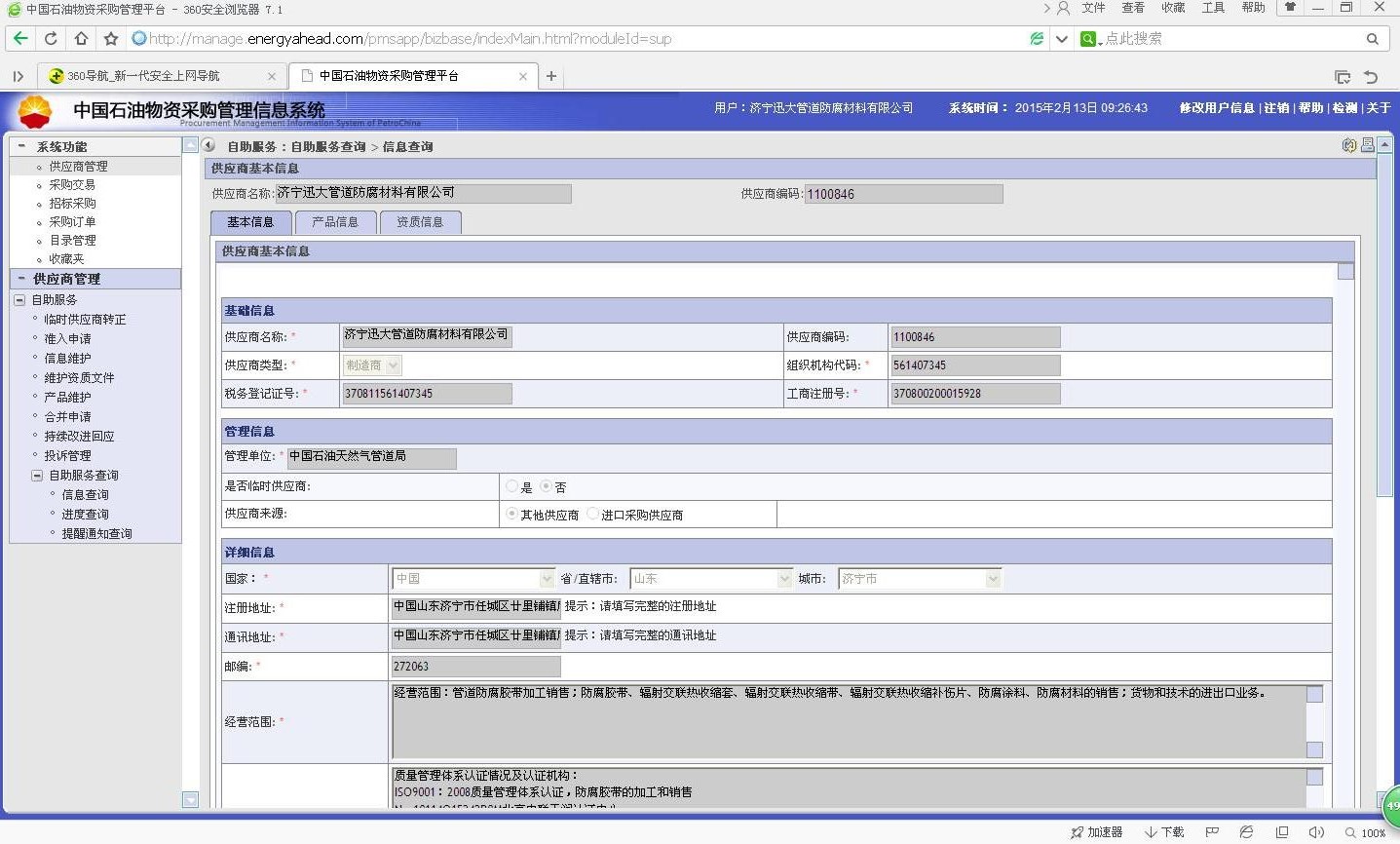Open the 省/直辖市 dropdown showing 山东

712,578
